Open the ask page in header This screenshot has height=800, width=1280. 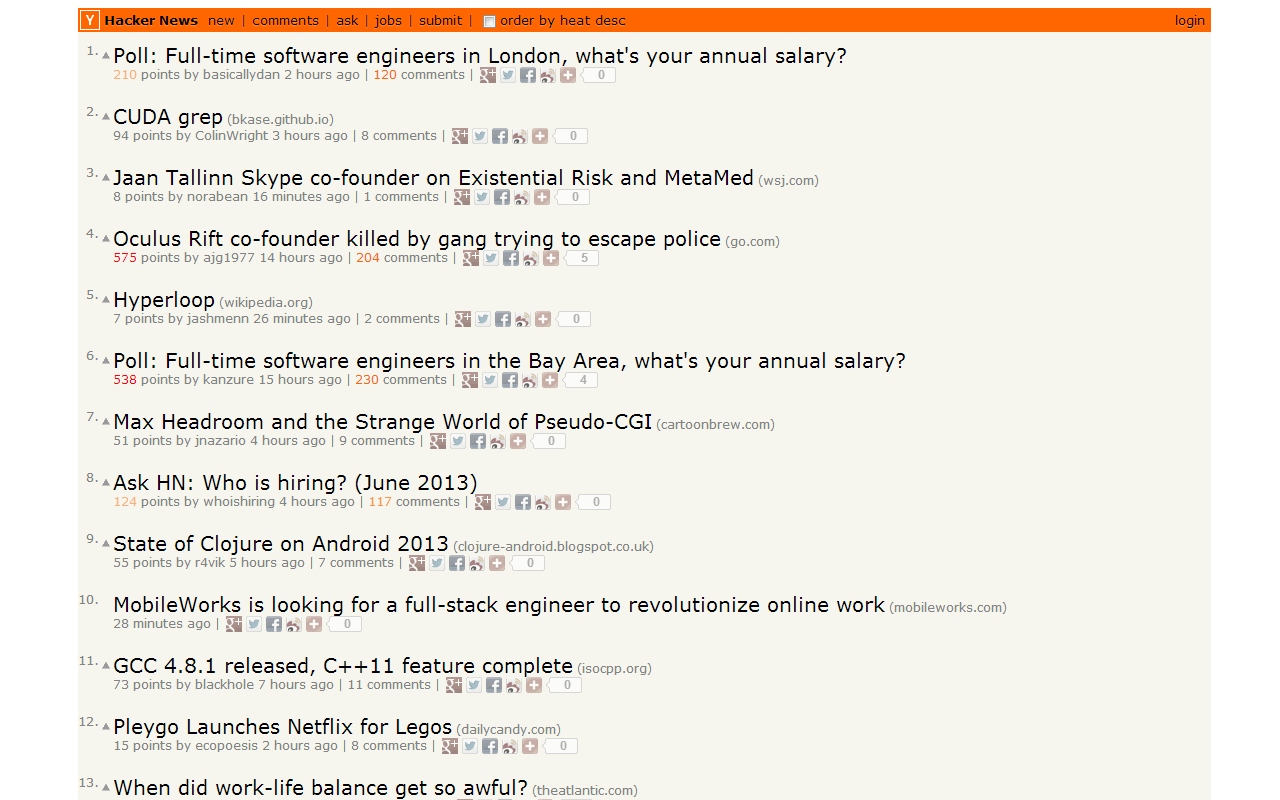coord(347,20)
